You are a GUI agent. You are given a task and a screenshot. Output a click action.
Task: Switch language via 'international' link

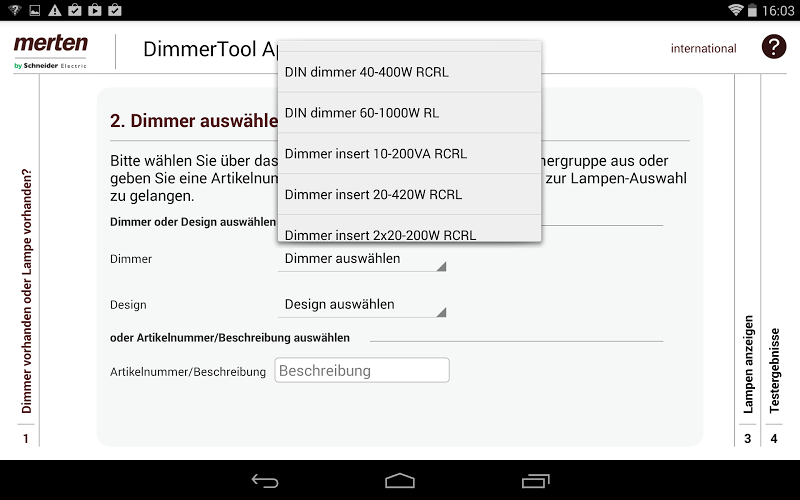coord(704,48)
